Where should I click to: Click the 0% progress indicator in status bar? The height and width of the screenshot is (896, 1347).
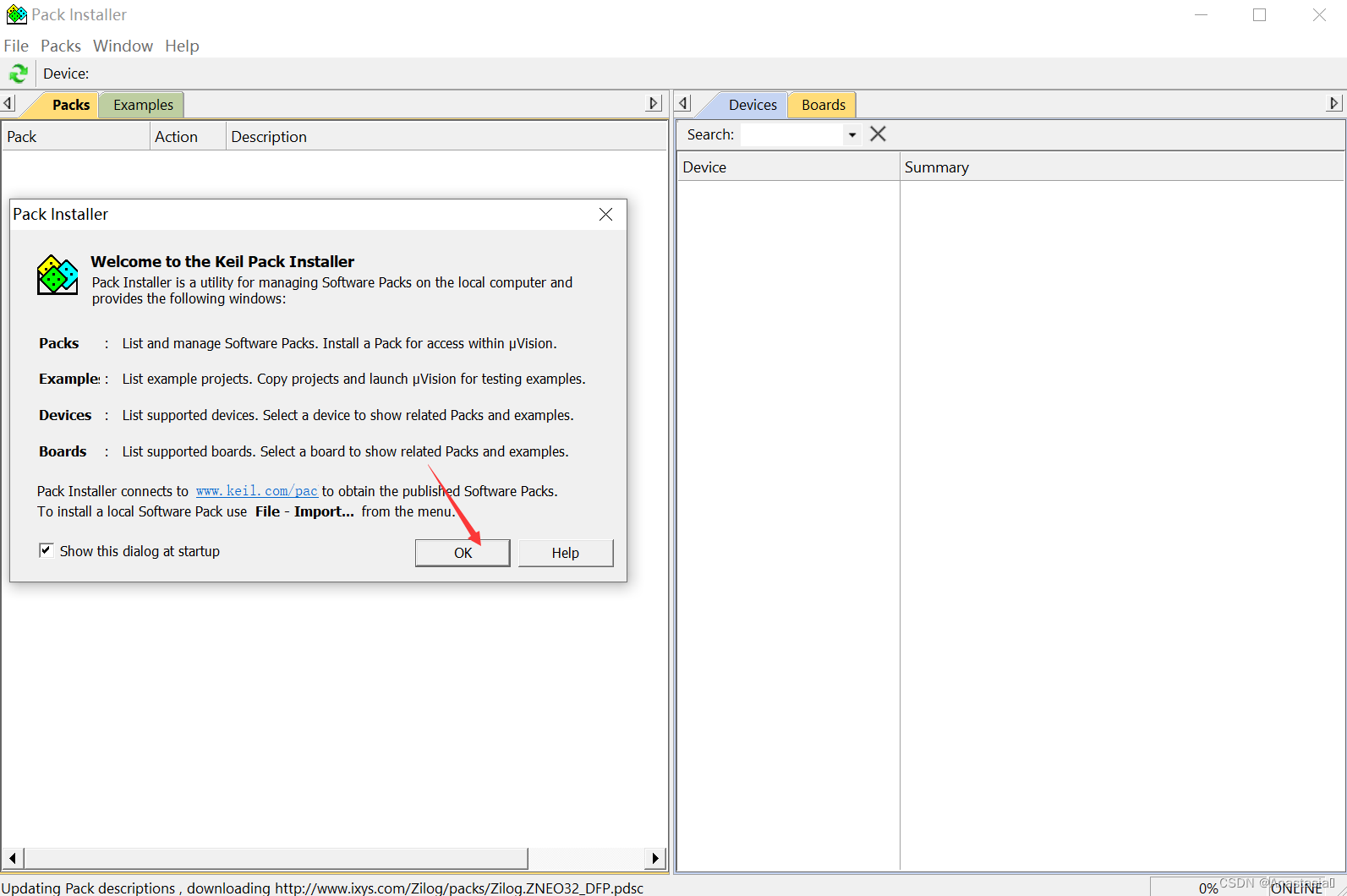click(x=1208, y=888)
